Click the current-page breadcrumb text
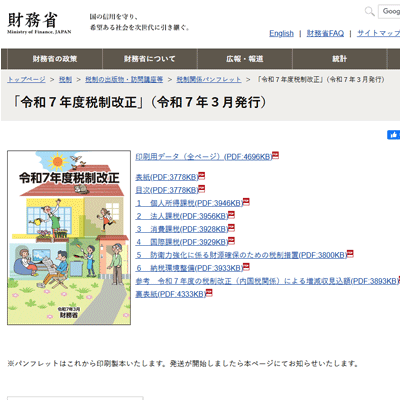Image resolution: width=400 pixels, height=400 pixels. (320, 79)
